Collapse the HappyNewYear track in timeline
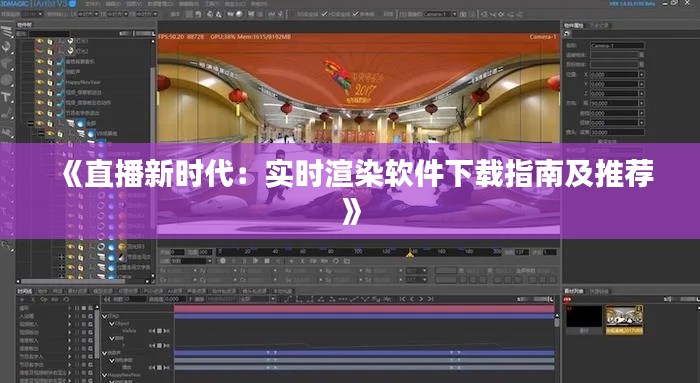 click(x=105, y=375)
